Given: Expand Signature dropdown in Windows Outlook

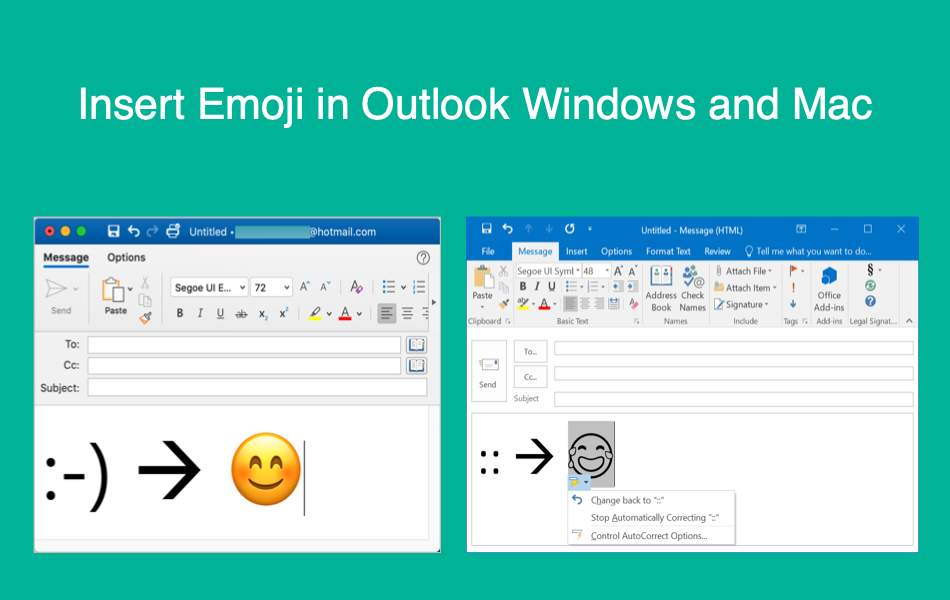Looking at the screenshot, I should (766, 304).
